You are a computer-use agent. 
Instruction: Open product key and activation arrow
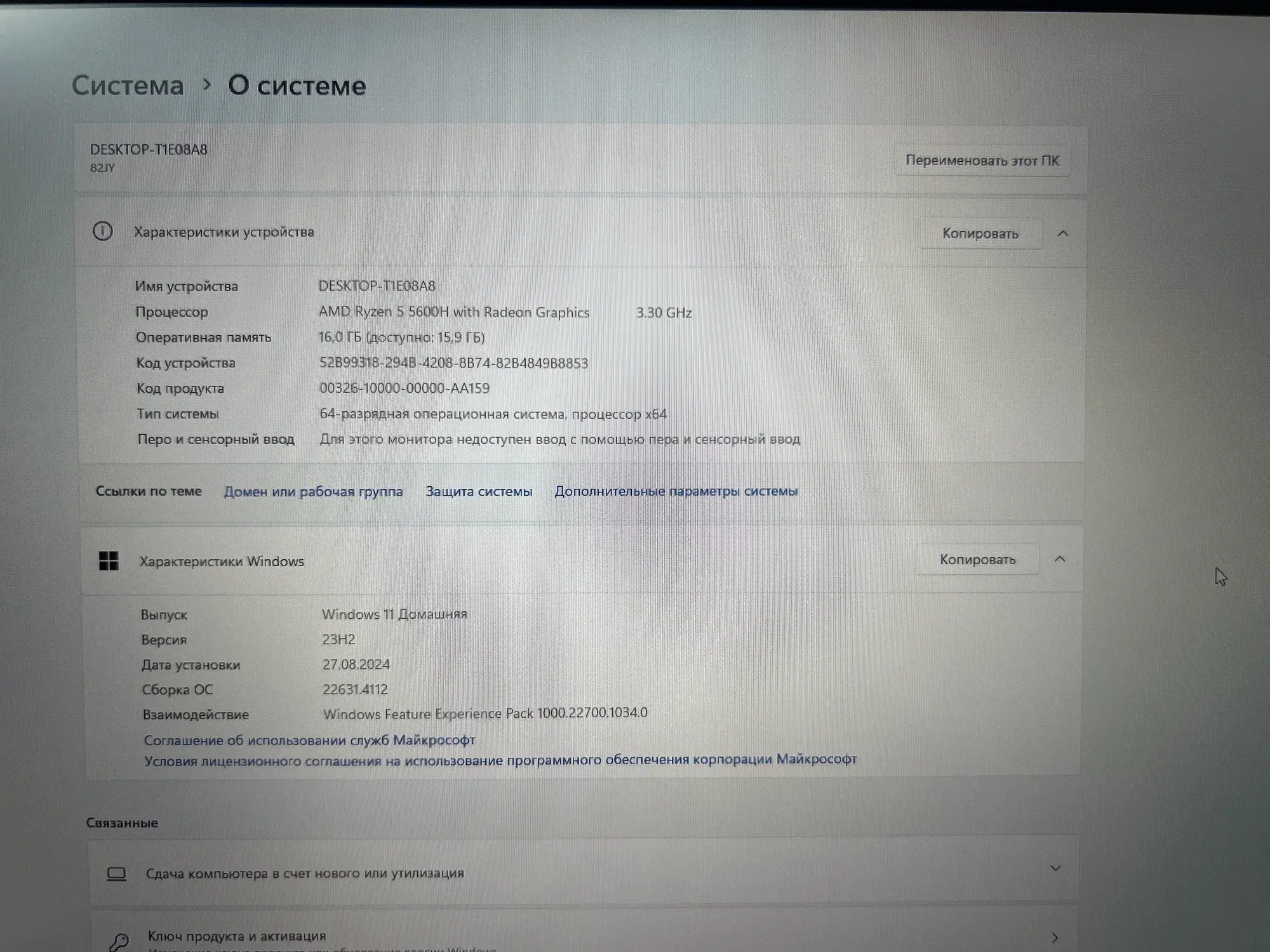[1055, 937]
